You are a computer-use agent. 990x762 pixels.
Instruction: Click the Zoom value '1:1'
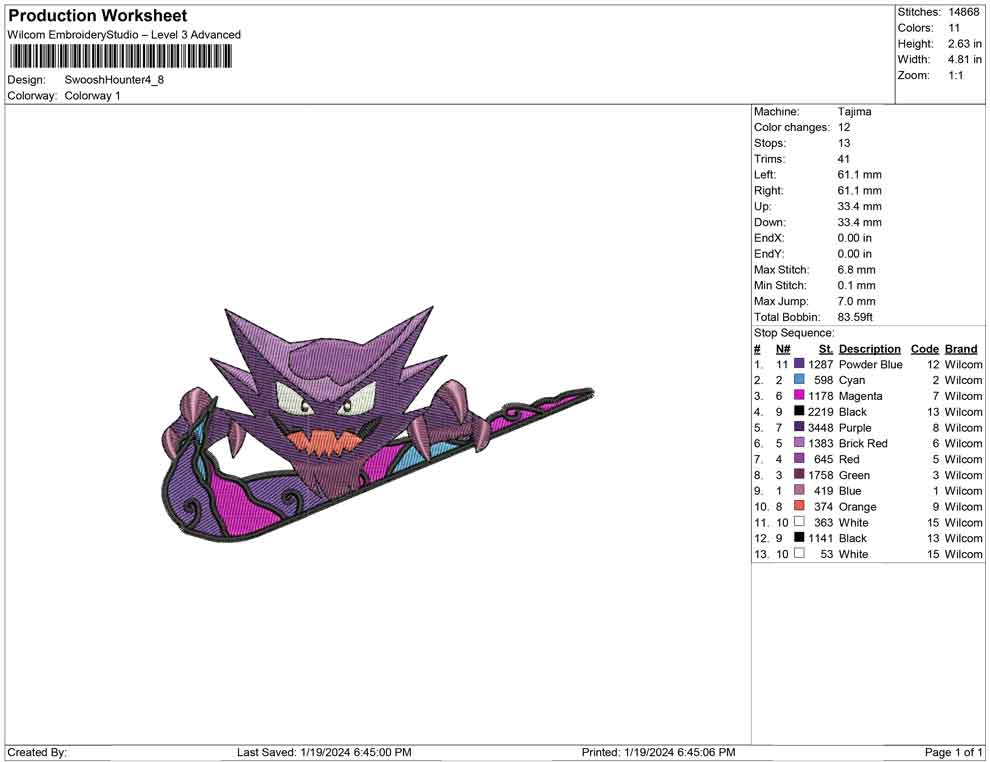[x=956, y=75]
